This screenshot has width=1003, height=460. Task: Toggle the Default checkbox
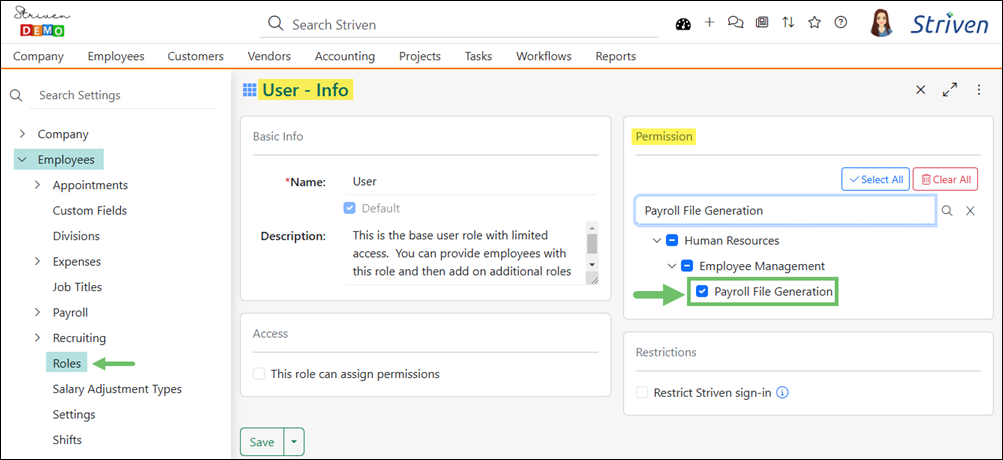349,208
